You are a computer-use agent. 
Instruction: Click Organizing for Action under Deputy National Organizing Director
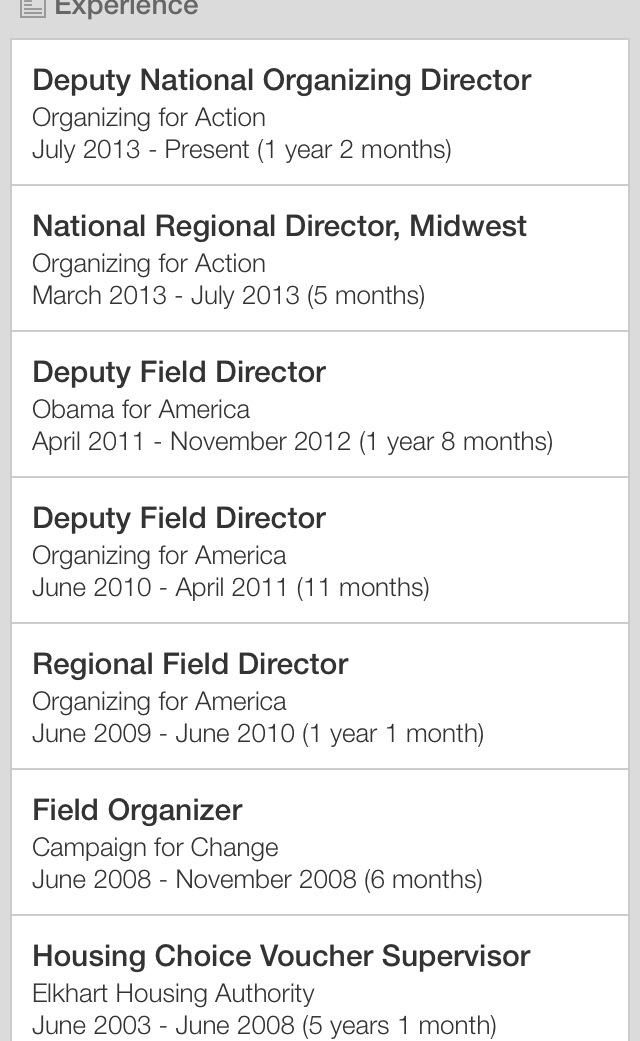click(x=149, y=117)
